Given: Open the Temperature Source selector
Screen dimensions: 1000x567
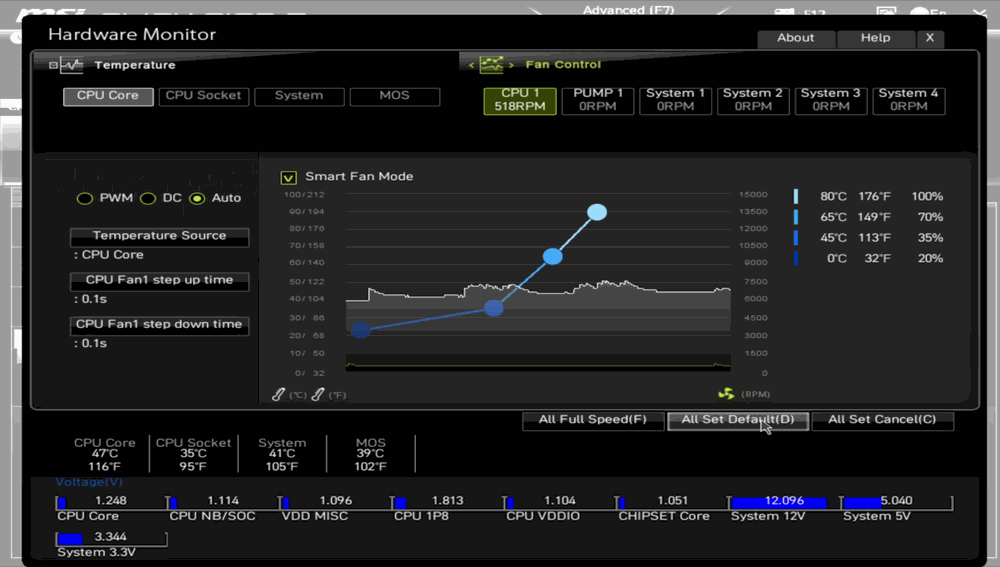Looking at the screenshot, I should pos(159,236).
